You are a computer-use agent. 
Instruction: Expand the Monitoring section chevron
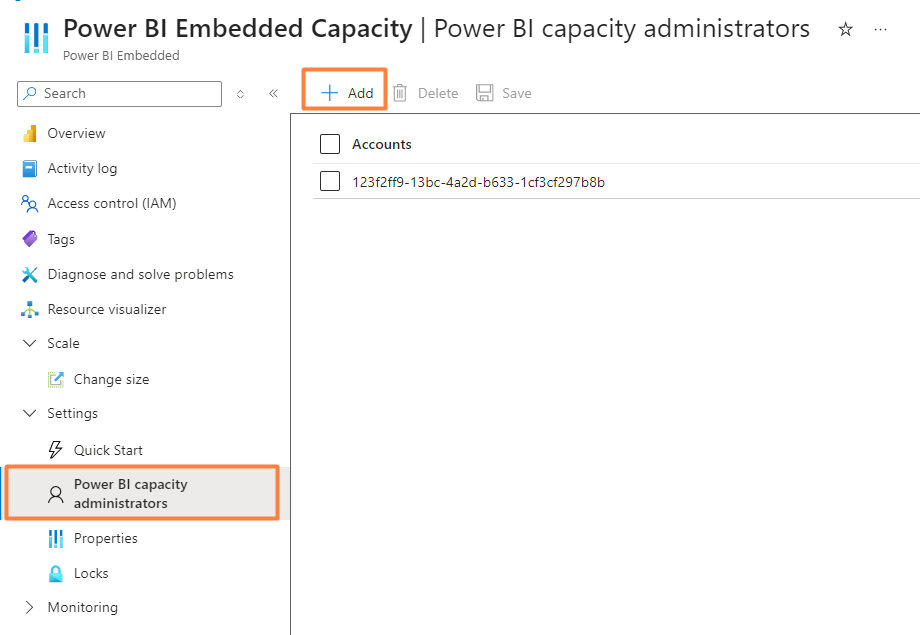point(29,608)
